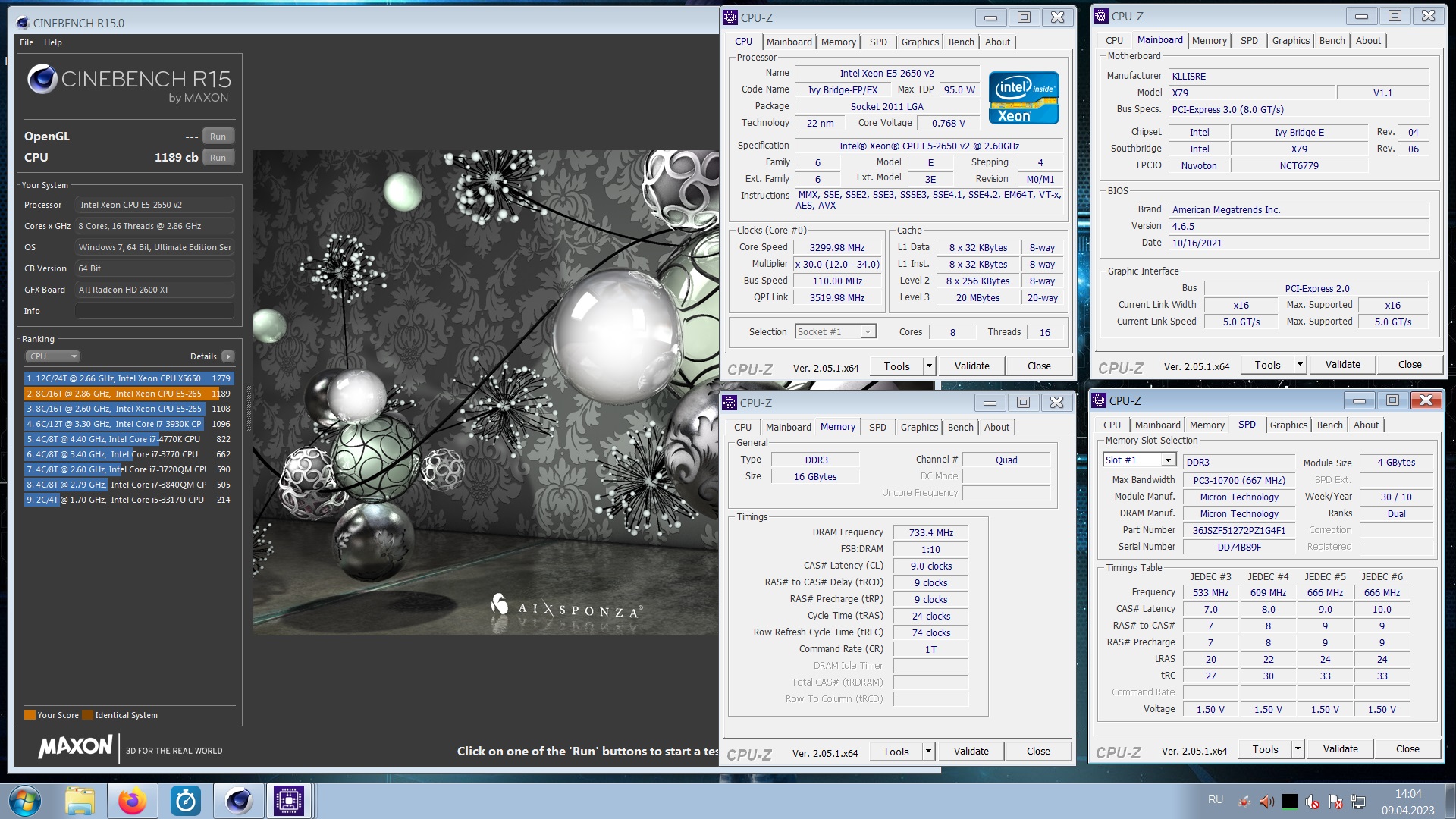
Task: Select SPD tab in CPU-Z Memory window
Action: coord(877,428)
